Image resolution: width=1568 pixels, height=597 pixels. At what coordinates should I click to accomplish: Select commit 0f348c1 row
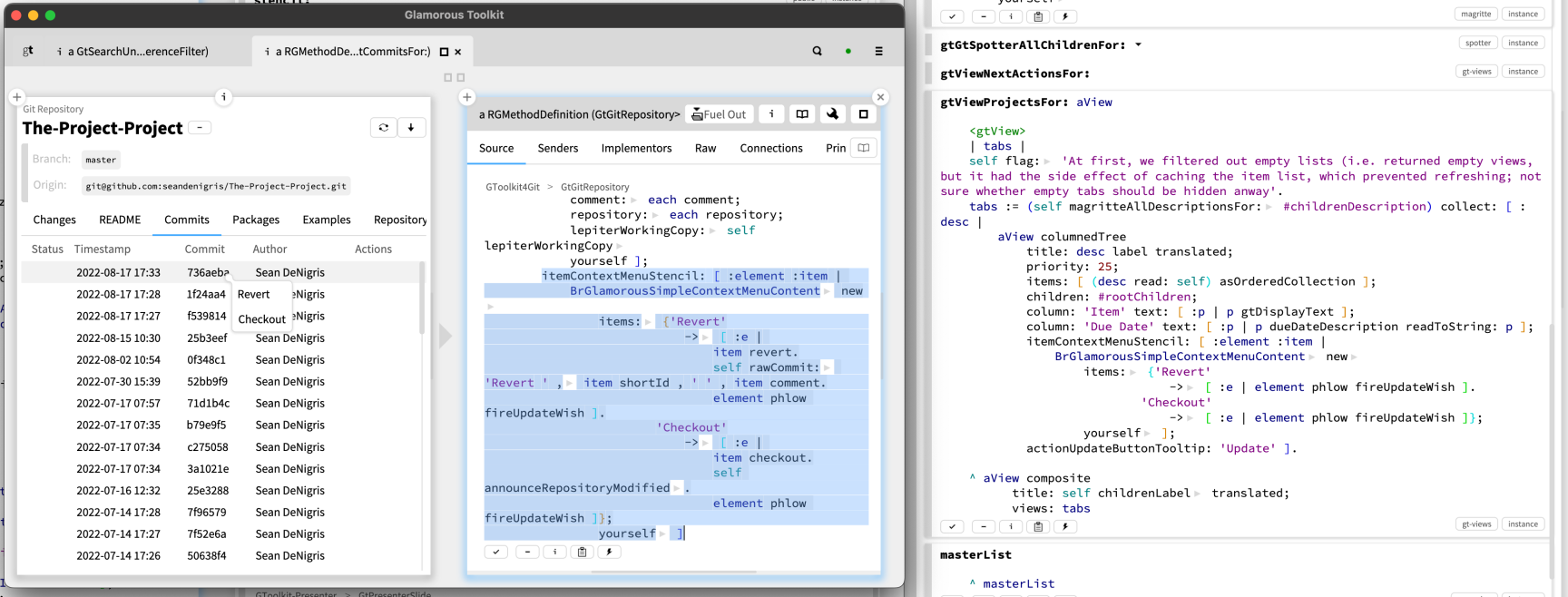click(x=220, y=359)
